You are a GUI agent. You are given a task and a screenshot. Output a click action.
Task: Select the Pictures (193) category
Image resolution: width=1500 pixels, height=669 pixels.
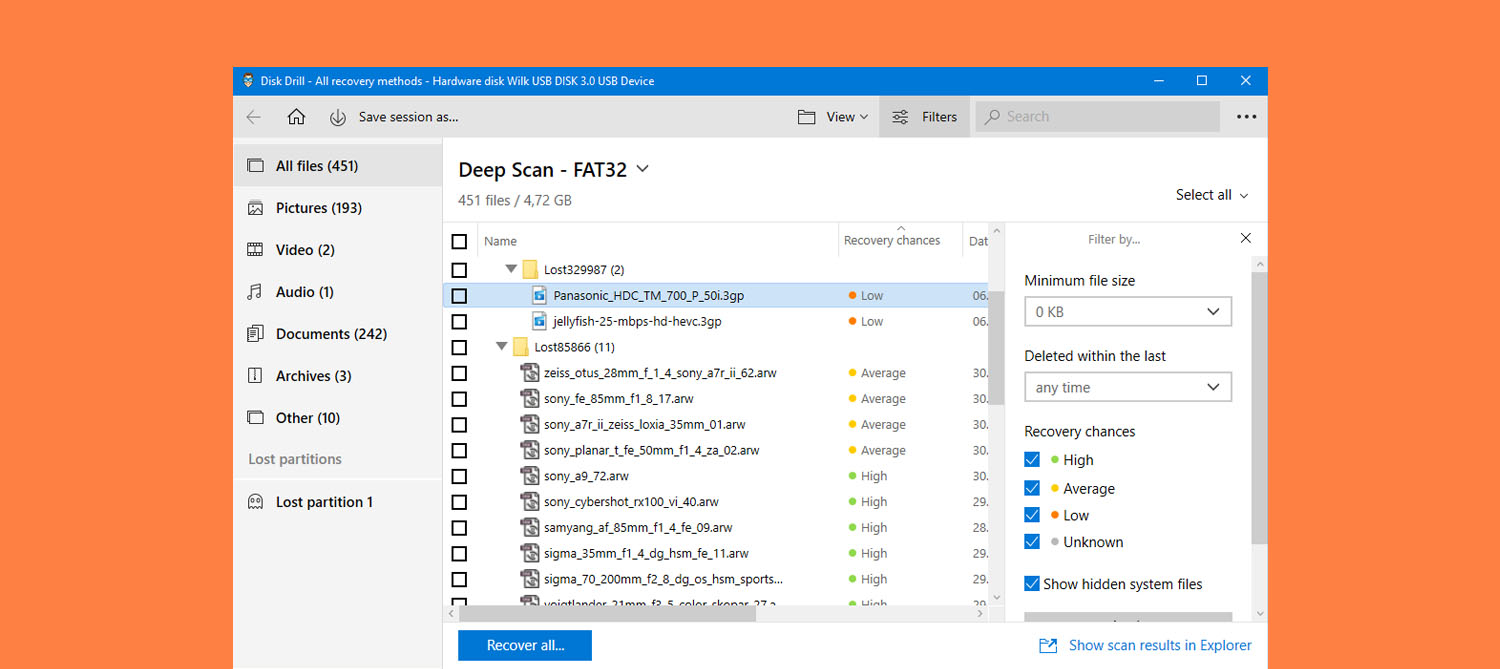click(x=338, y=208)
